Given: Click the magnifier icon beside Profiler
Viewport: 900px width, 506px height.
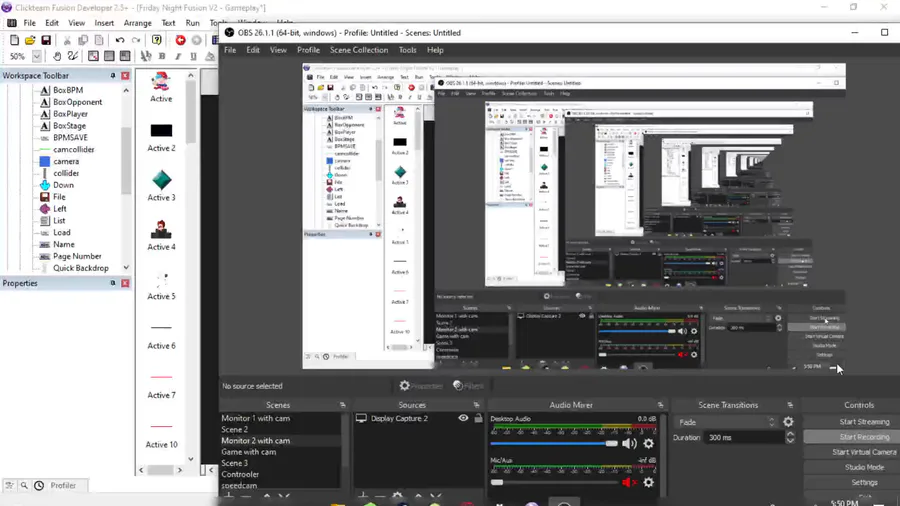Looking at the screenshot, I should [x=24, y=485].
